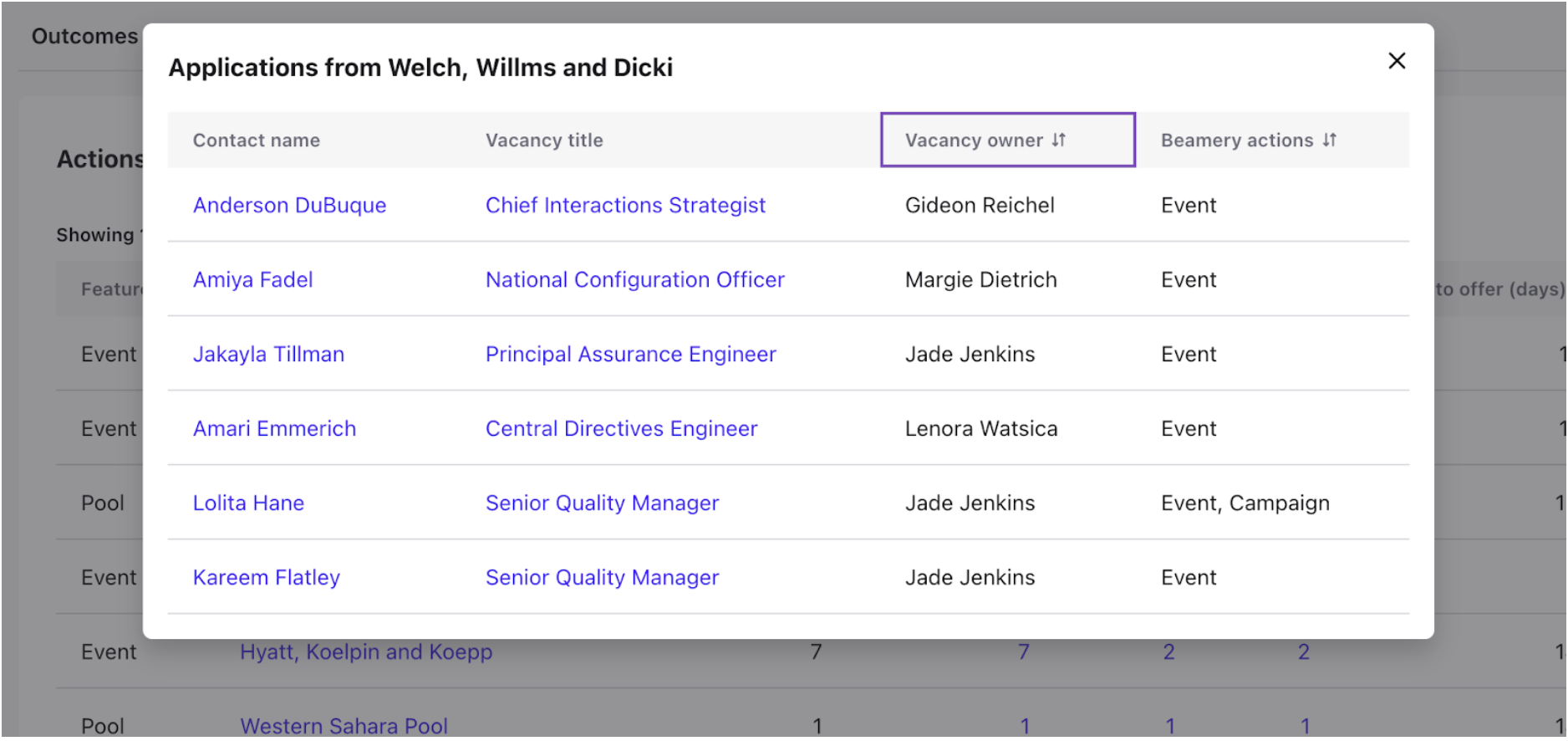Click Event action in Amari Emmerich row
Screen dimensions: 1568x741
(1189, 429)
